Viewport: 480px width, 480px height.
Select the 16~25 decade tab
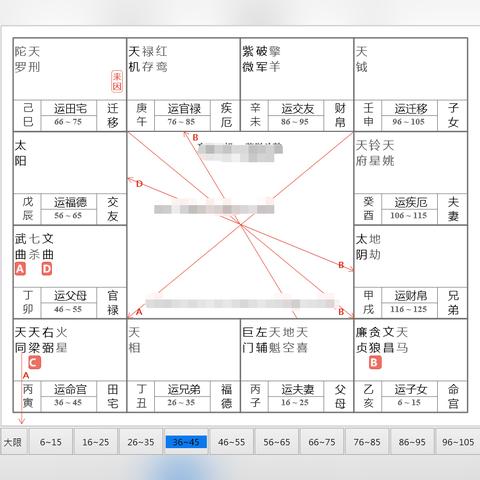[x=96, y=442]
